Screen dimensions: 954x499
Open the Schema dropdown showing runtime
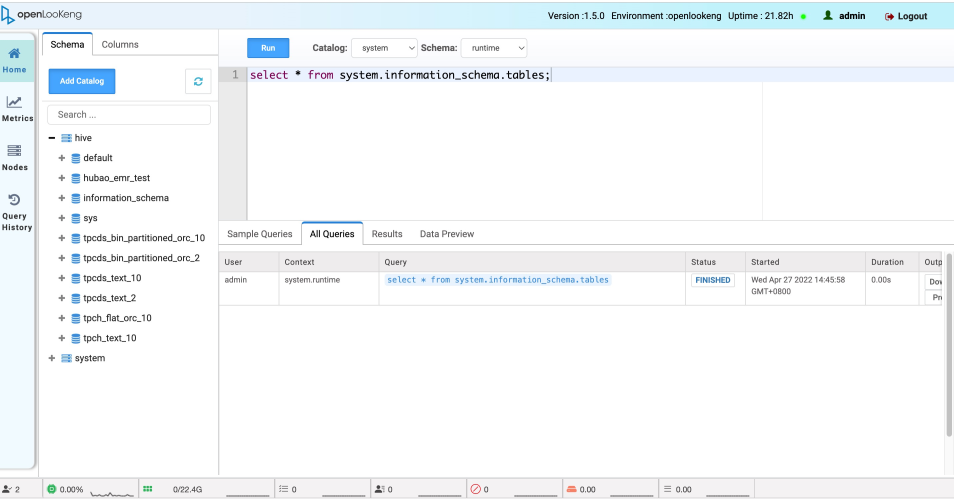click(x=493, y=48)
